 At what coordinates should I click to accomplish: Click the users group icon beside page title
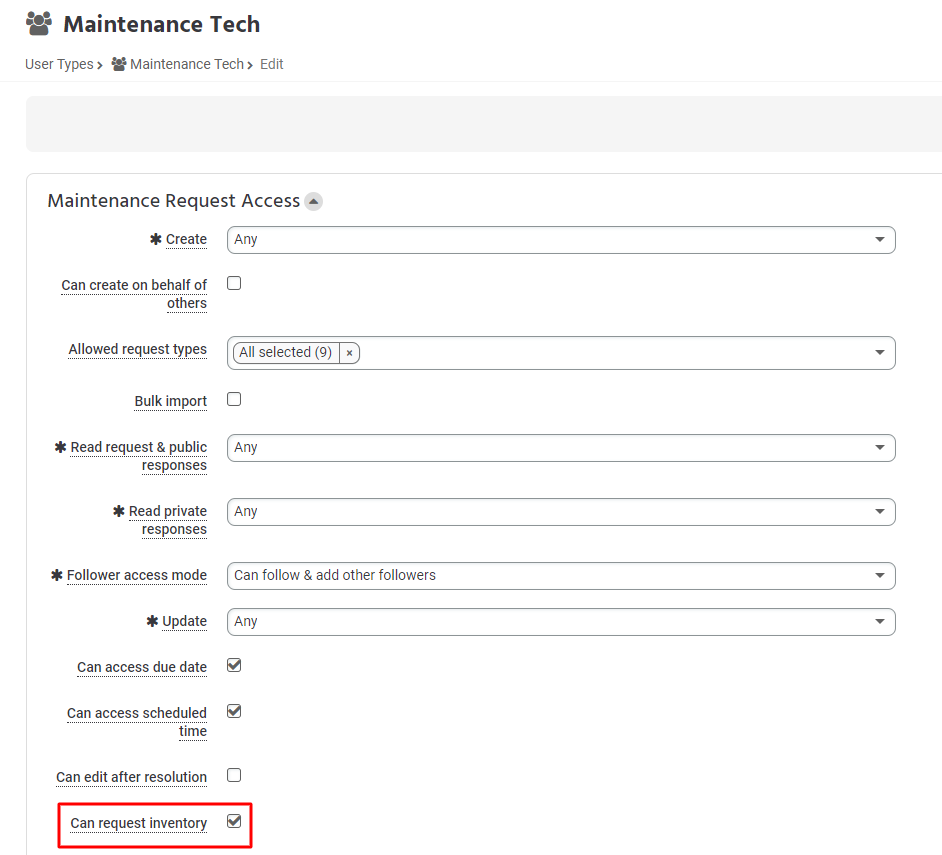39,24
